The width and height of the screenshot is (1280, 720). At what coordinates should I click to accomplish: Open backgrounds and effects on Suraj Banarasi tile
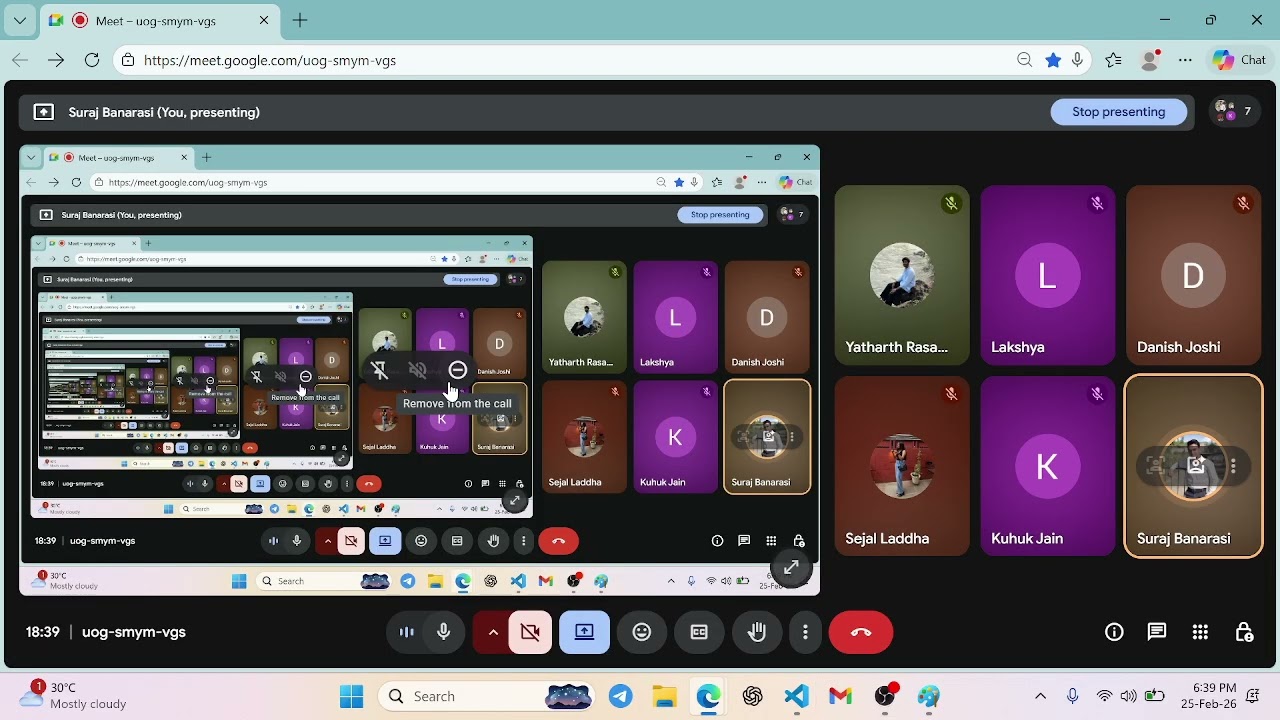(x=1195, y=466)
